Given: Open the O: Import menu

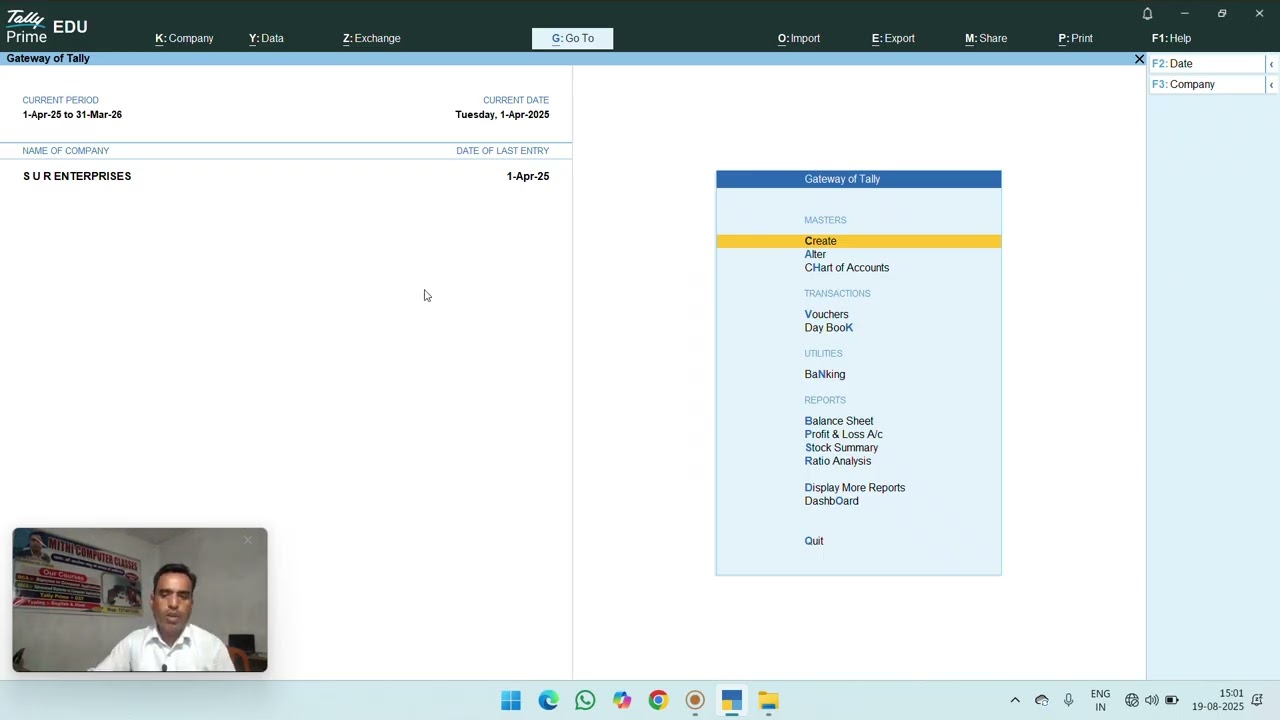Looking at the screenshot, I should (799, 38).
